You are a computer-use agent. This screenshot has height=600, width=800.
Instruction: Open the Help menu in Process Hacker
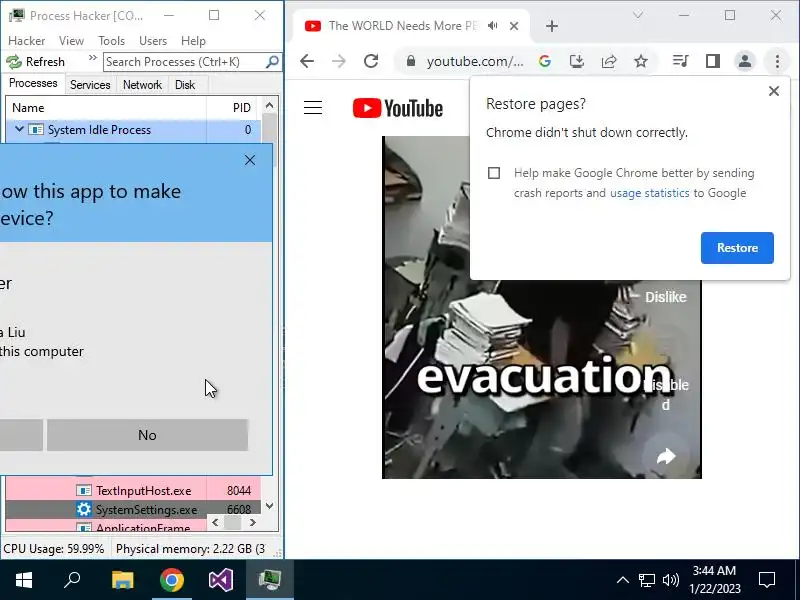[x=193, y=41]
